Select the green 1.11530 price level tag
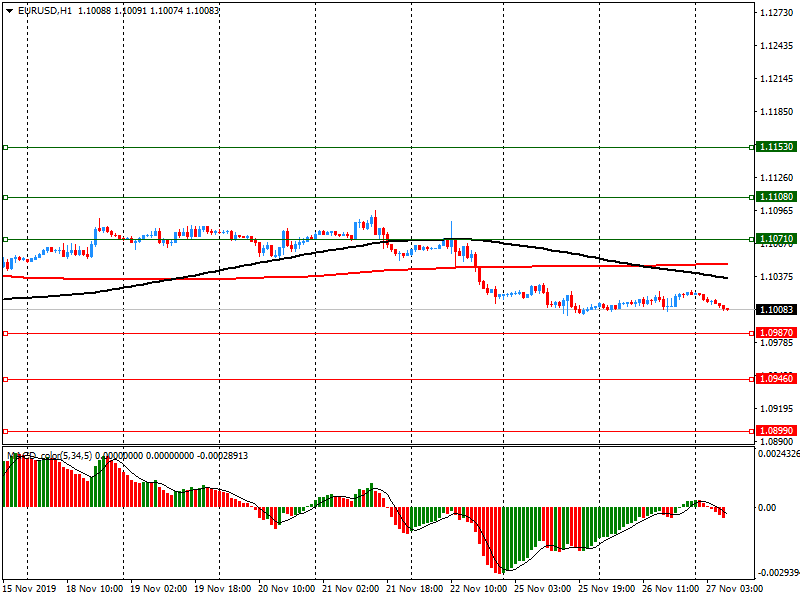800x600 pixels. (x=776, y=147)
